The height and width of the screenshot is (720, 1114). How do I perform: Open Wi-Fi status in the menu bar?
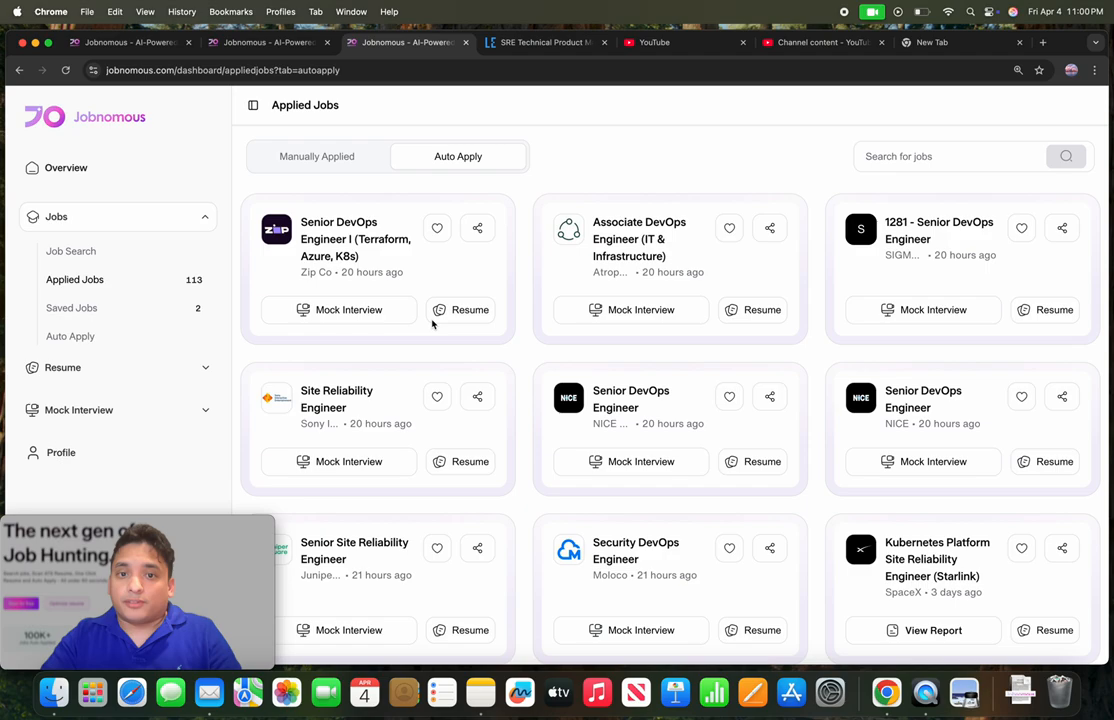(x=948, y=12)
